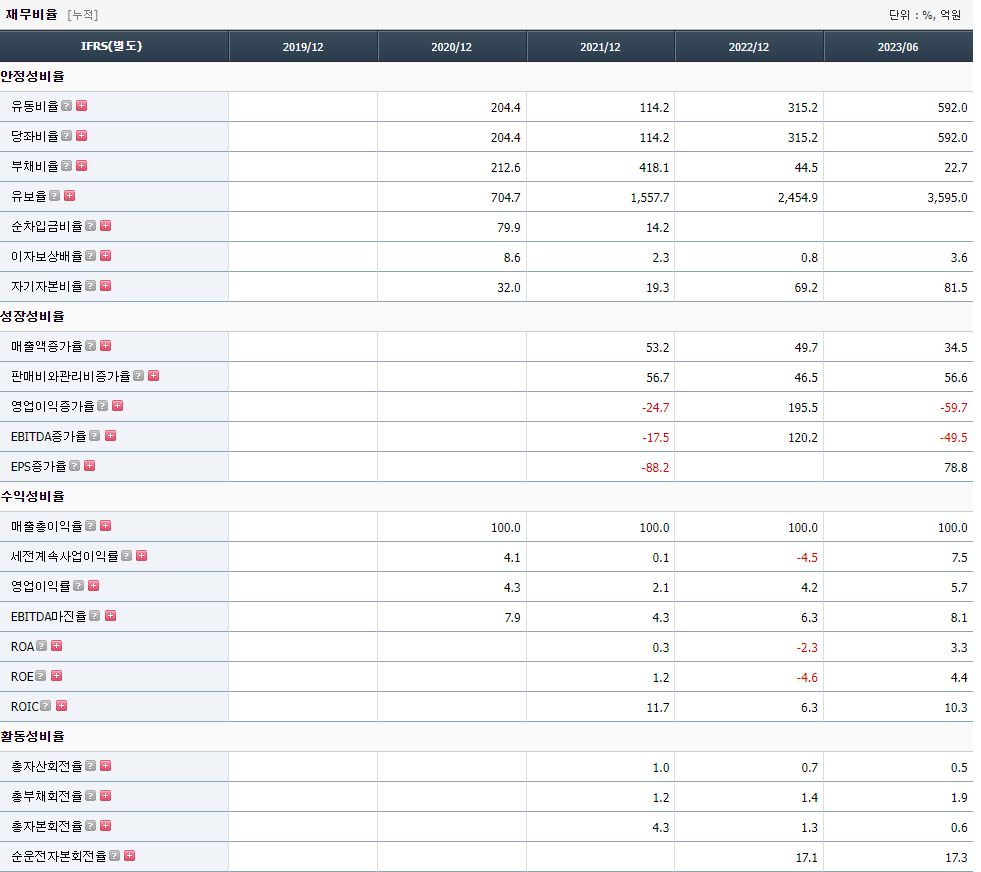
Task: Click plus icon beside ROA
Action: pyautogui.click(x=57, y=646)
